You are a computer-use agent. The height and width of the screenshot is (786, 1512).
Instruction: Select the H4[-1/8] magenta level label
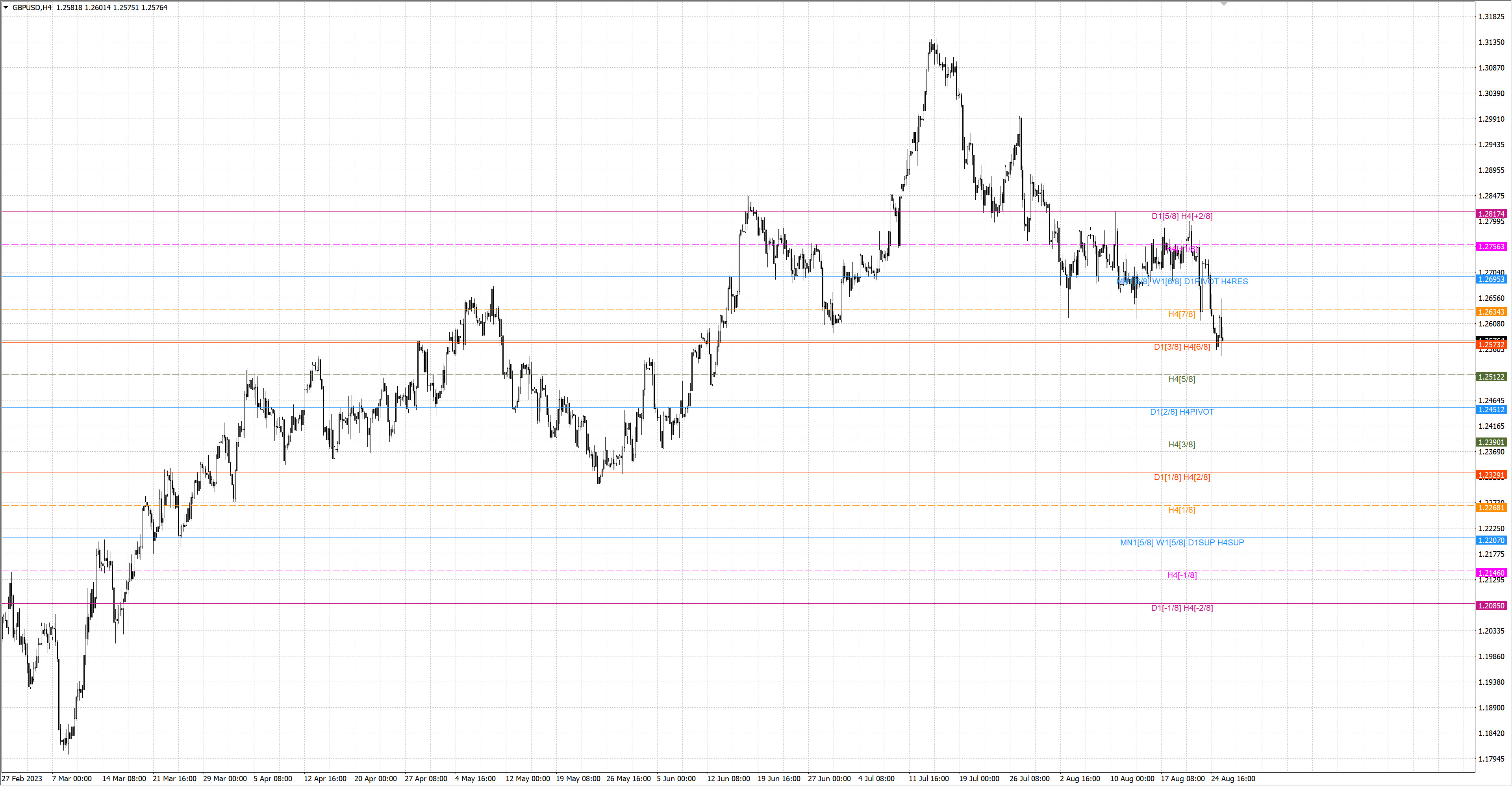pyautogui.click(x=1182, y=575)
